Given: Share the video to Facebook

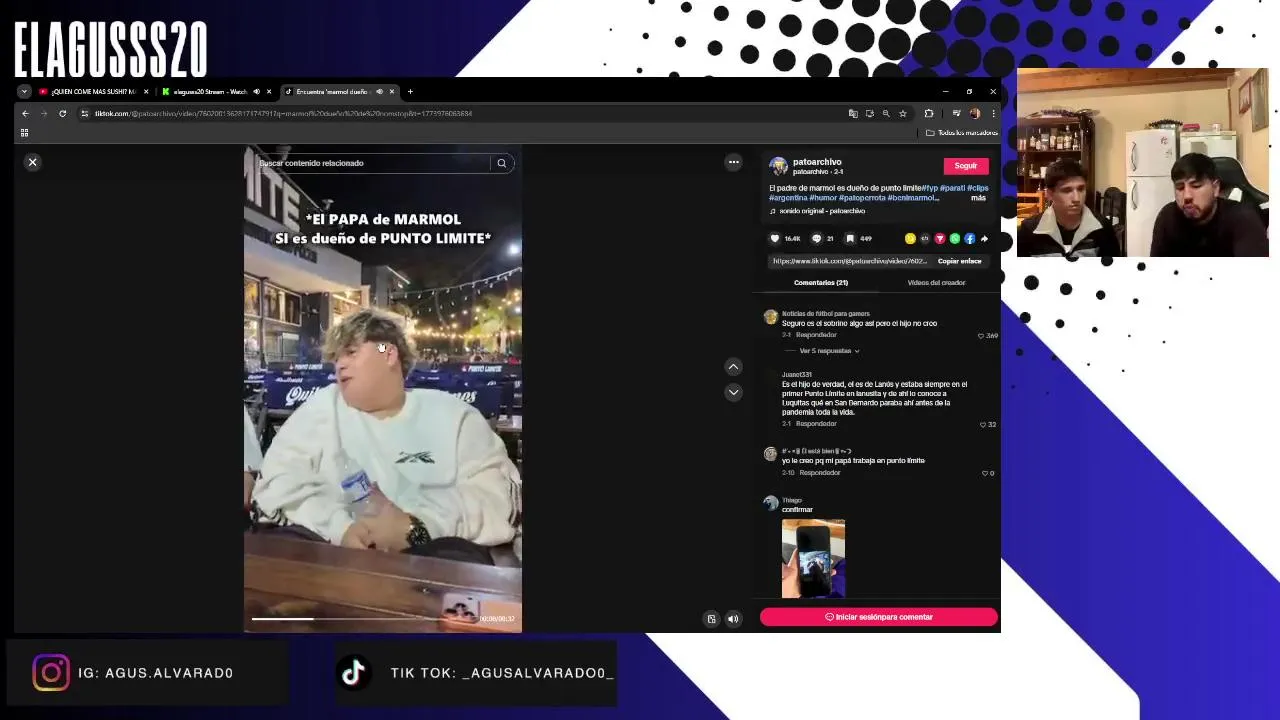Looking at the screenshot, I should click(969, 239).
